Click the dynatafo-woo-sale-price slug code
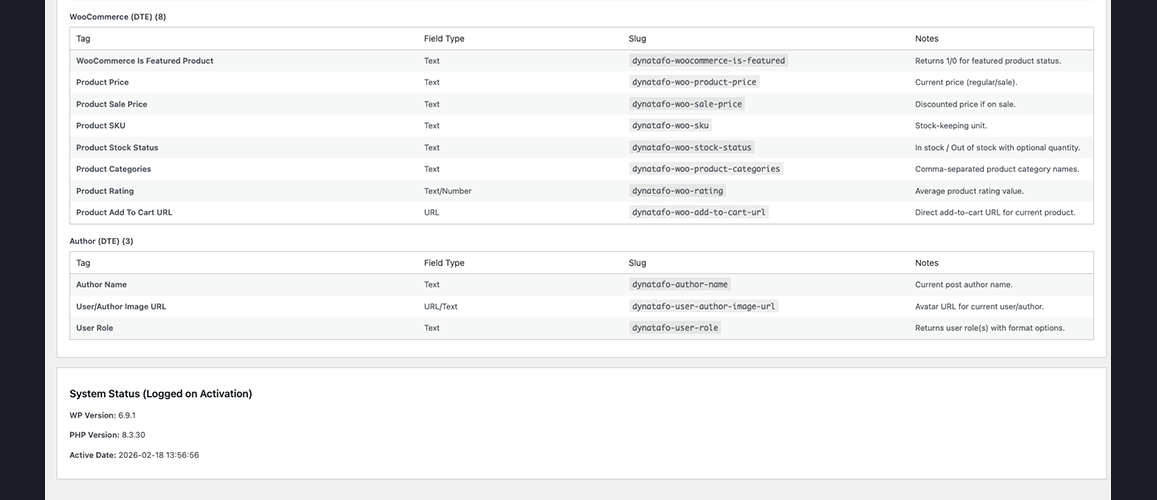Screen dimensions: 1157x500 (687, 104)
